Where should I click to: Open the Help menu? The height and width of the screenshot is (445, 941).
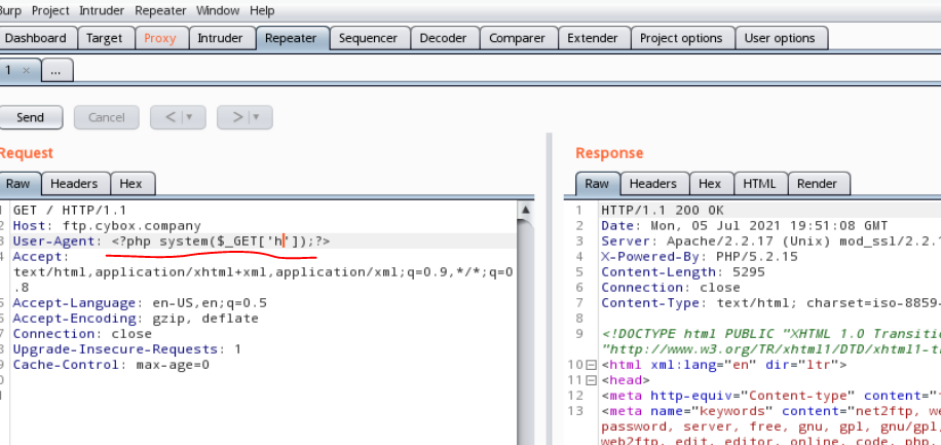(x=262, y=10)
